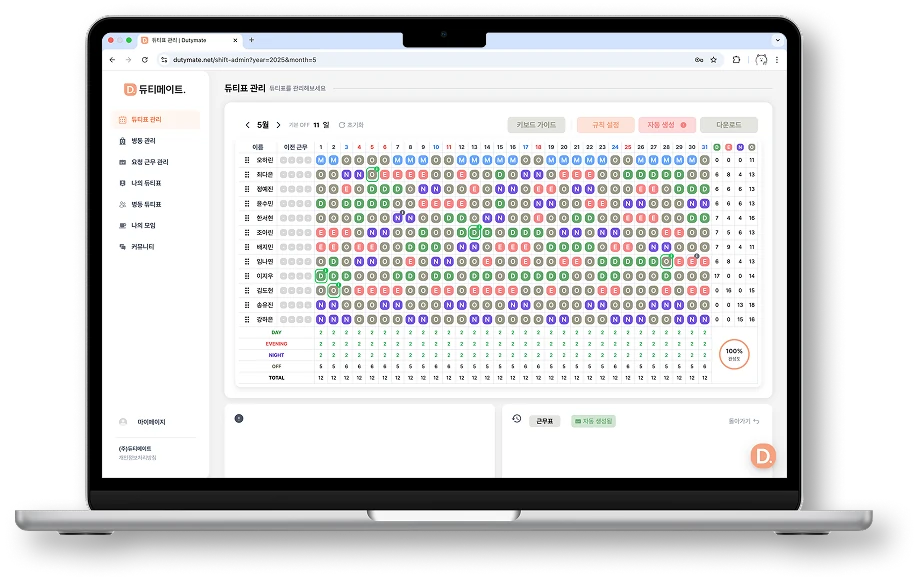Click the day 31 column header
Image resolution: width=918 pixels, height=580 pixels.
704,147
